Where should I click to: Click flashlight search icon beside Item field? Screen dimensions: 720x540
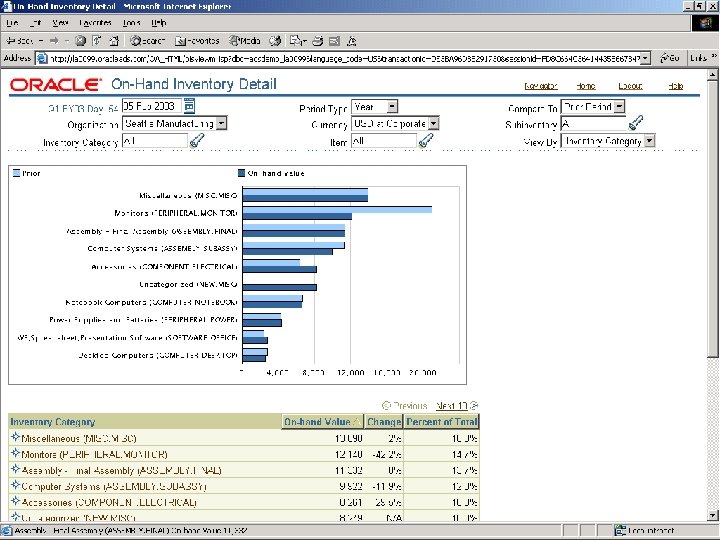pos(426,141)
